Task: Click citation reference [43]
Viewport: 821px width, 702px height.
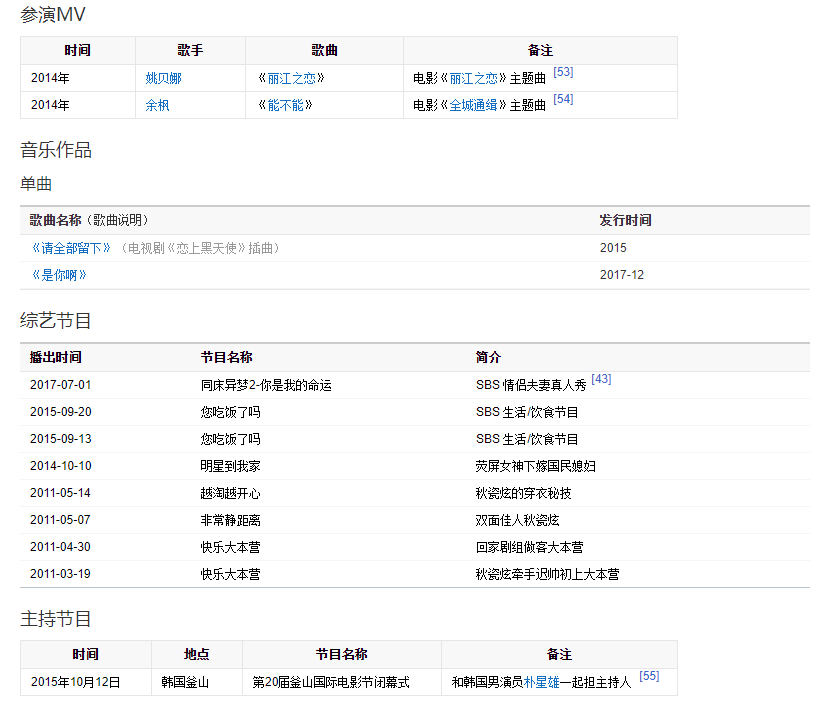Action: [x=601, y=379]
